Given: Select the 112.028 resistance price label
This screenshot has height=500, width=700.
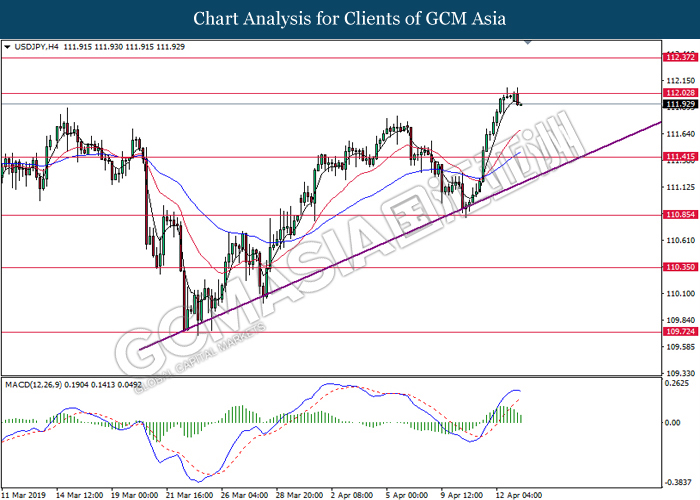Looking at the screenshot, I should (681, 93).
